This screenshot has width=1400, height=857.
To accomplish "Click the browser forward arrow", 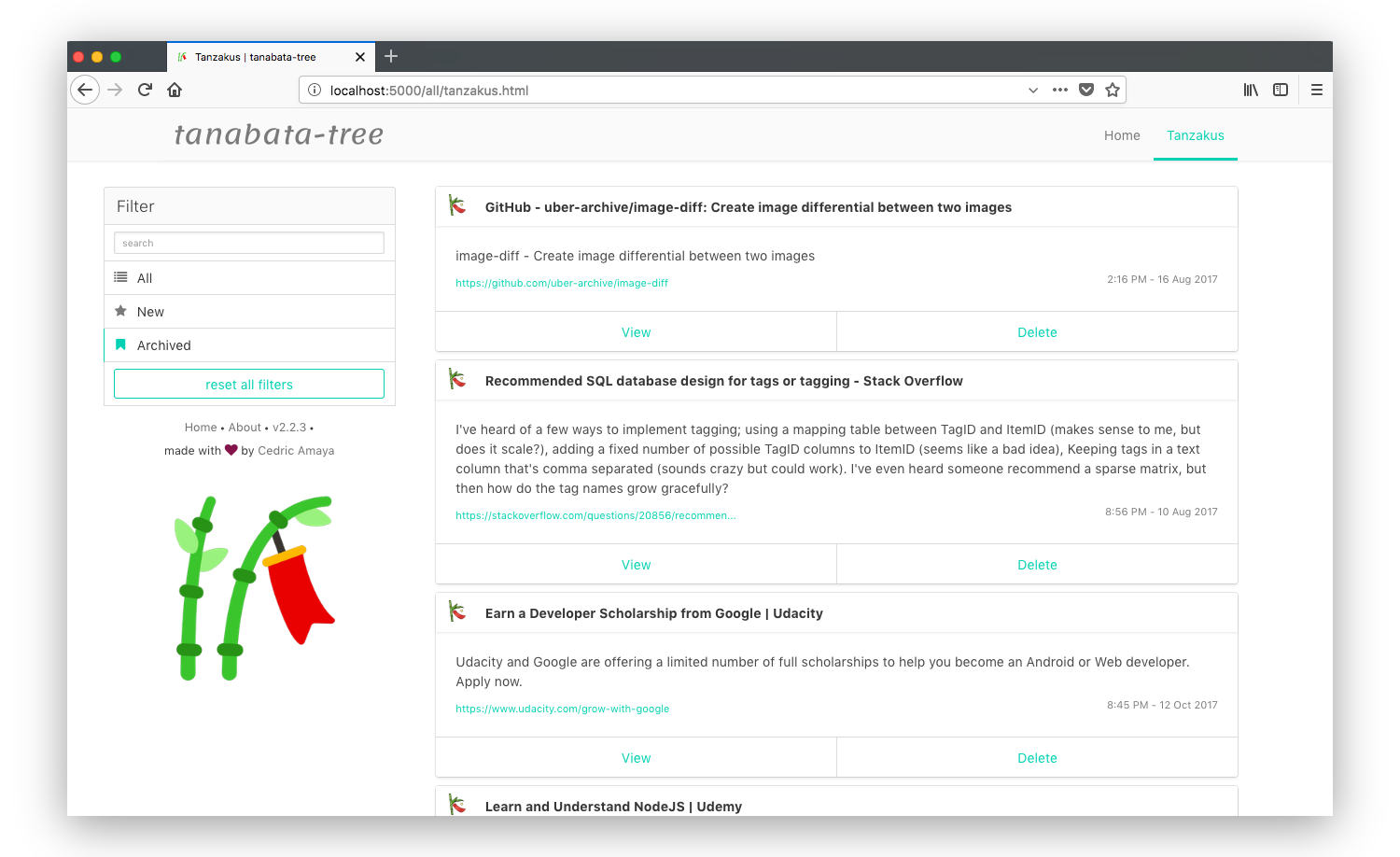I will click(115, 90).
